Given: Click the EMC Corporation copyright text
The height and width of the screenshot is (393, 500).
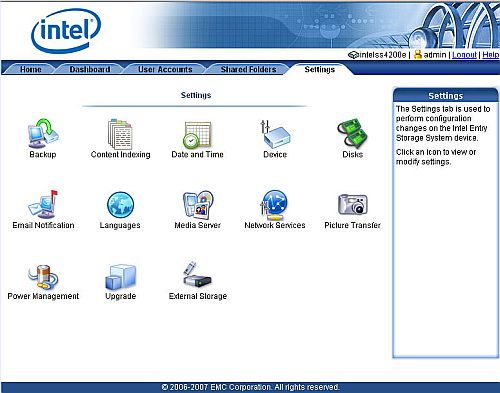Looking at the screenshot, I should pos(250,387).
